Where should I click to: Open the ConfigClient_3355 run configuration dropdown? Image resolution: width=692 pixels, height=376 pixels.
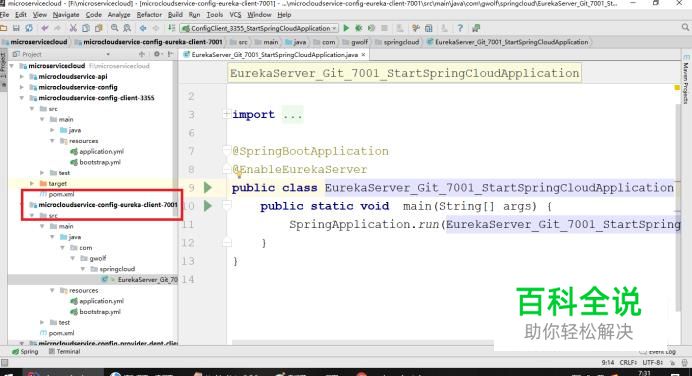click(259, 28)
